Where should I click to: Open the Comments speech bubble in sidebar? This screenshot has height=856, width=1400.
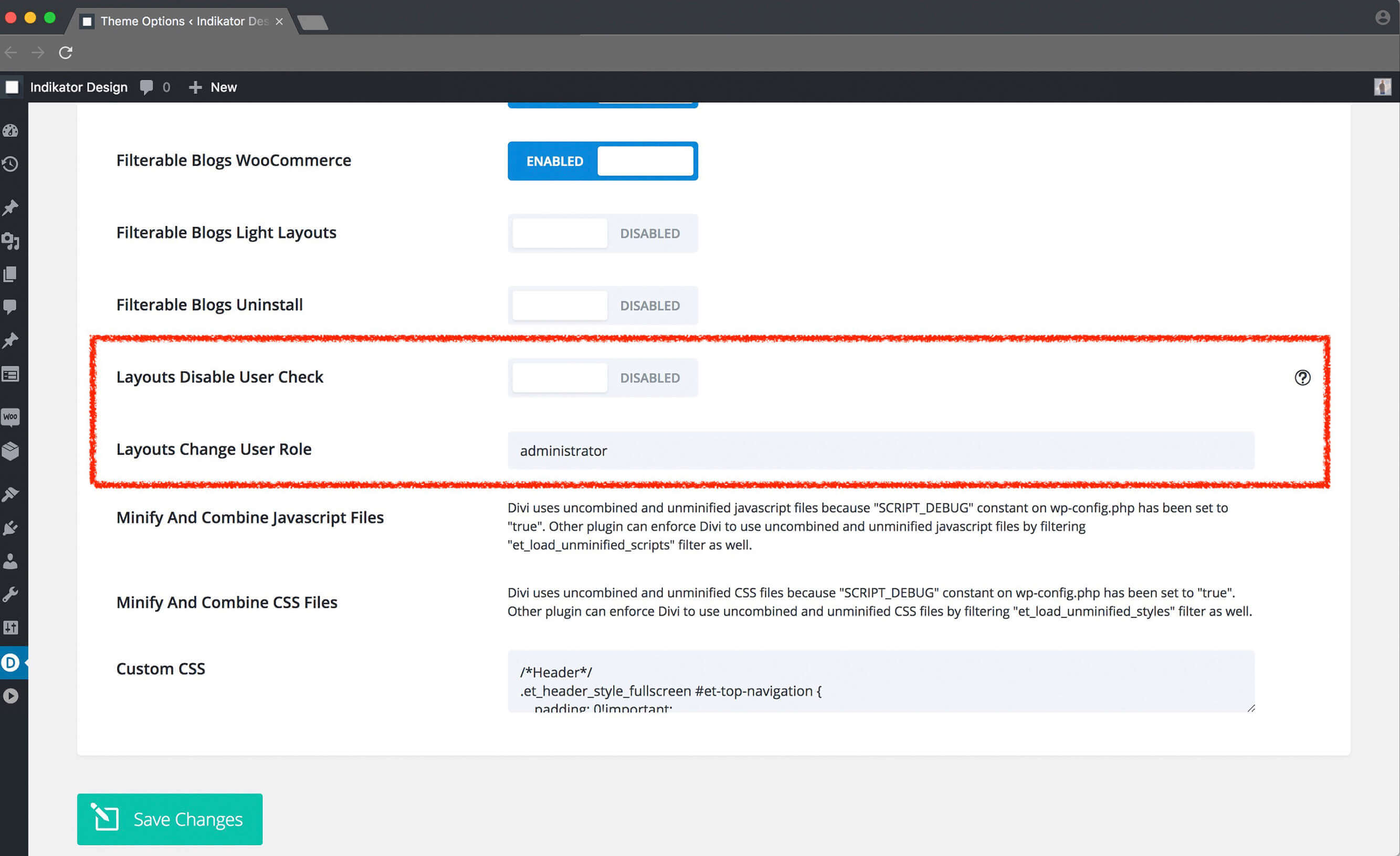click(10, 308)
